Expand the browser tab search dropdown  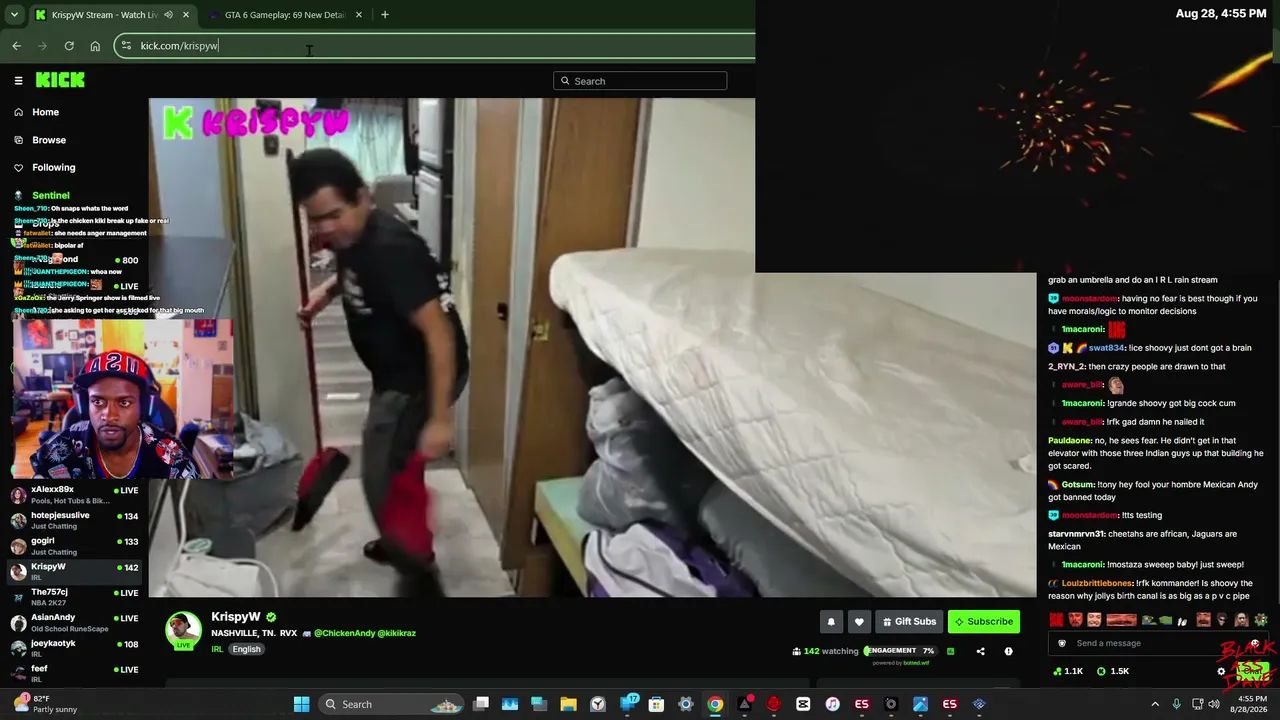pos(13,15)
